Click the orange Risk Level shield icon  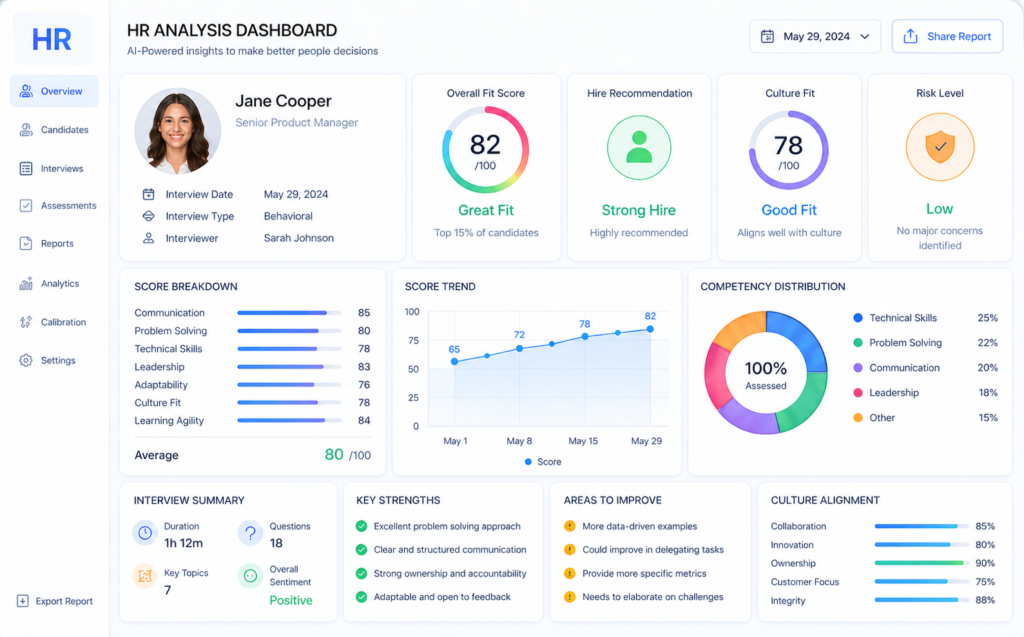click(940, 147)
